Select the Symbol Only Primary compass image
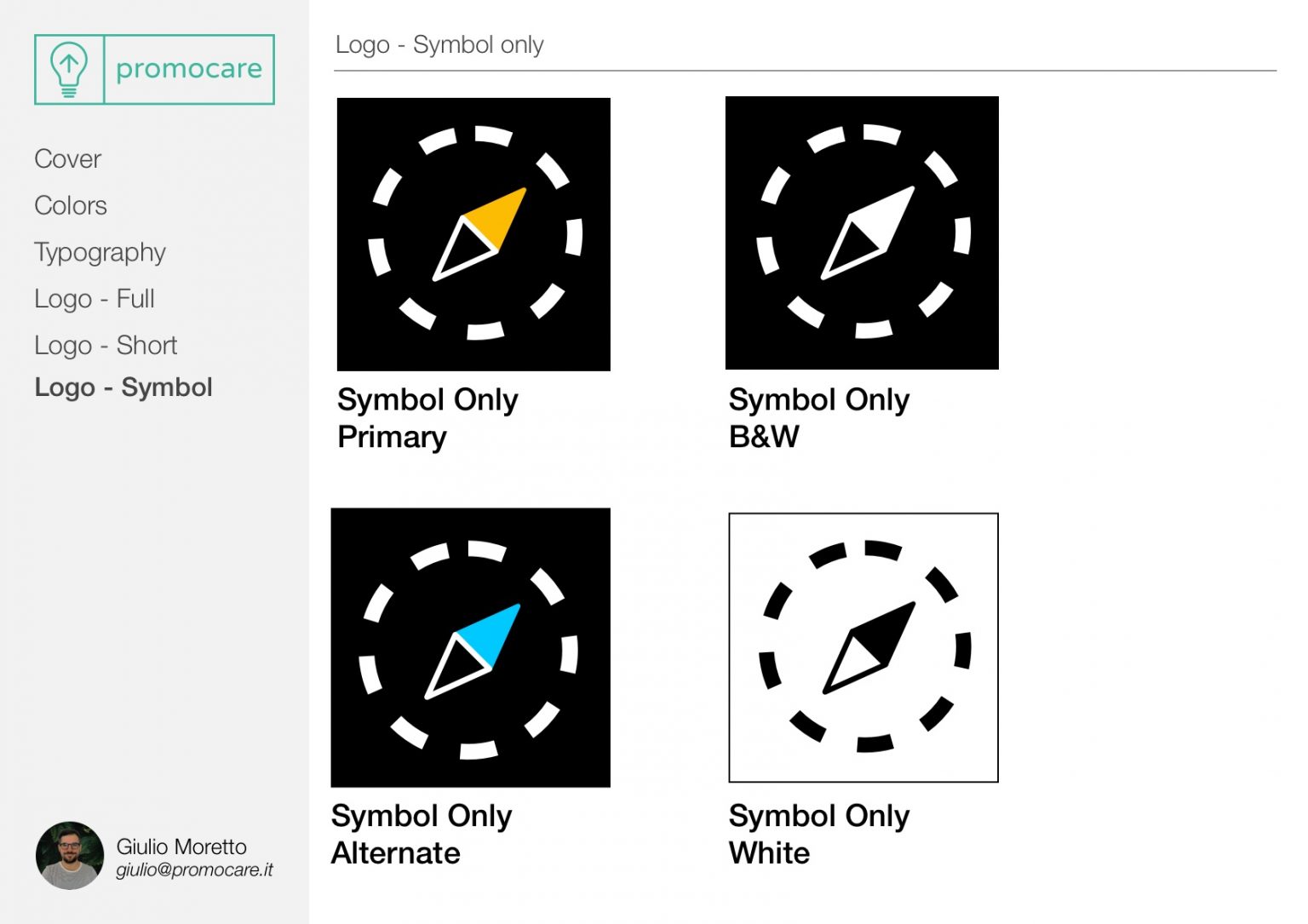 coord(473,234)
